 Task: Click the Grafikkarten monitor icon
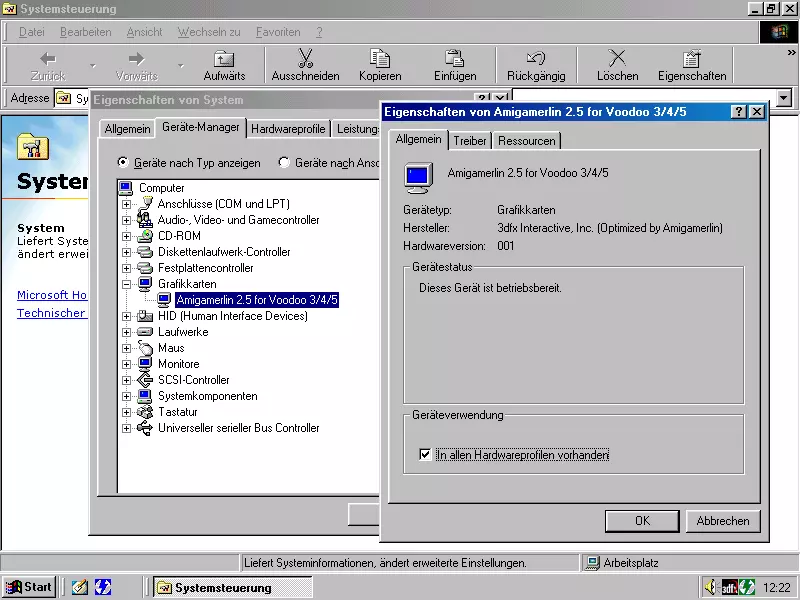145,284
